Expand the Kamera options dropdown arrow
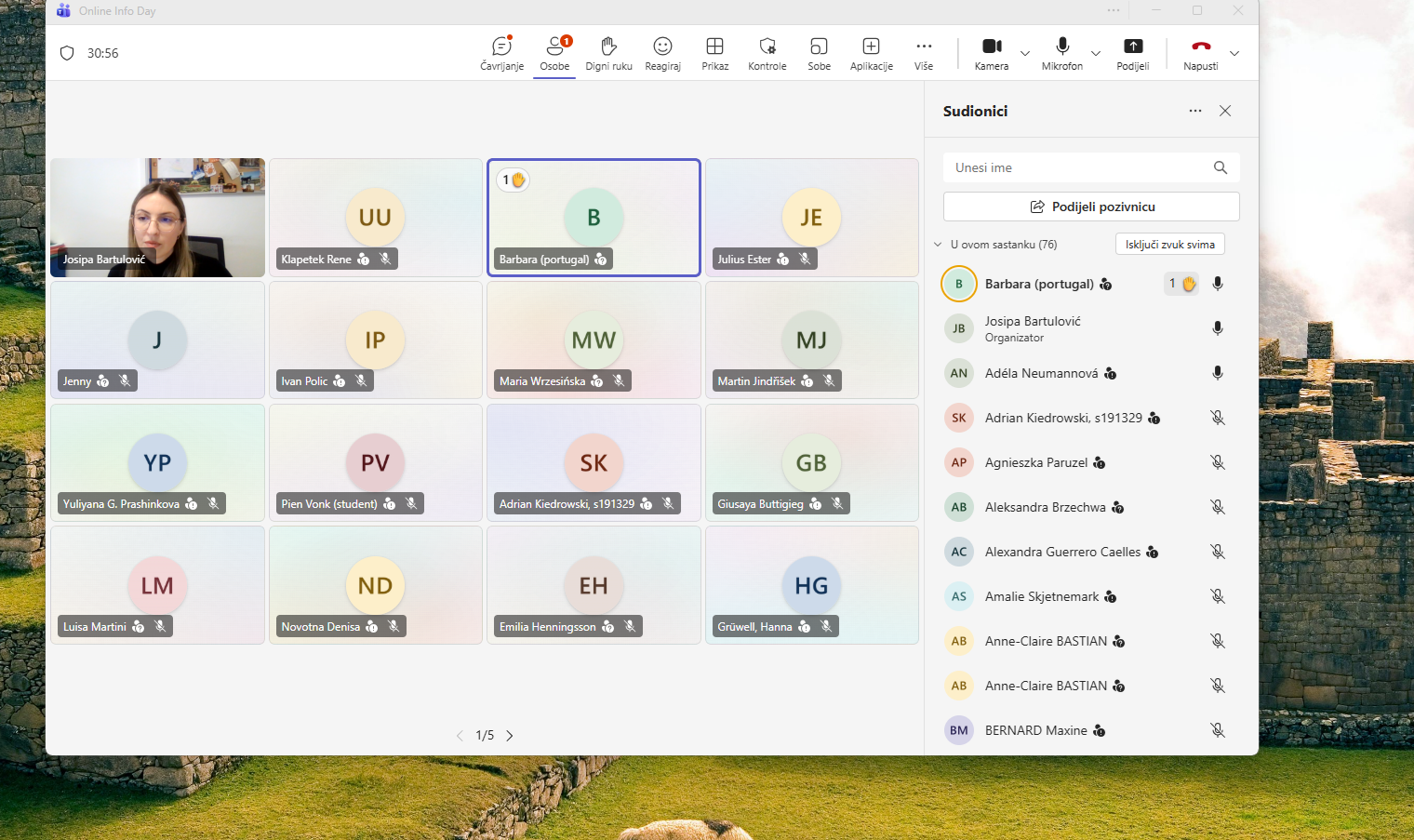1414x840 pixels. (1025, 53)
